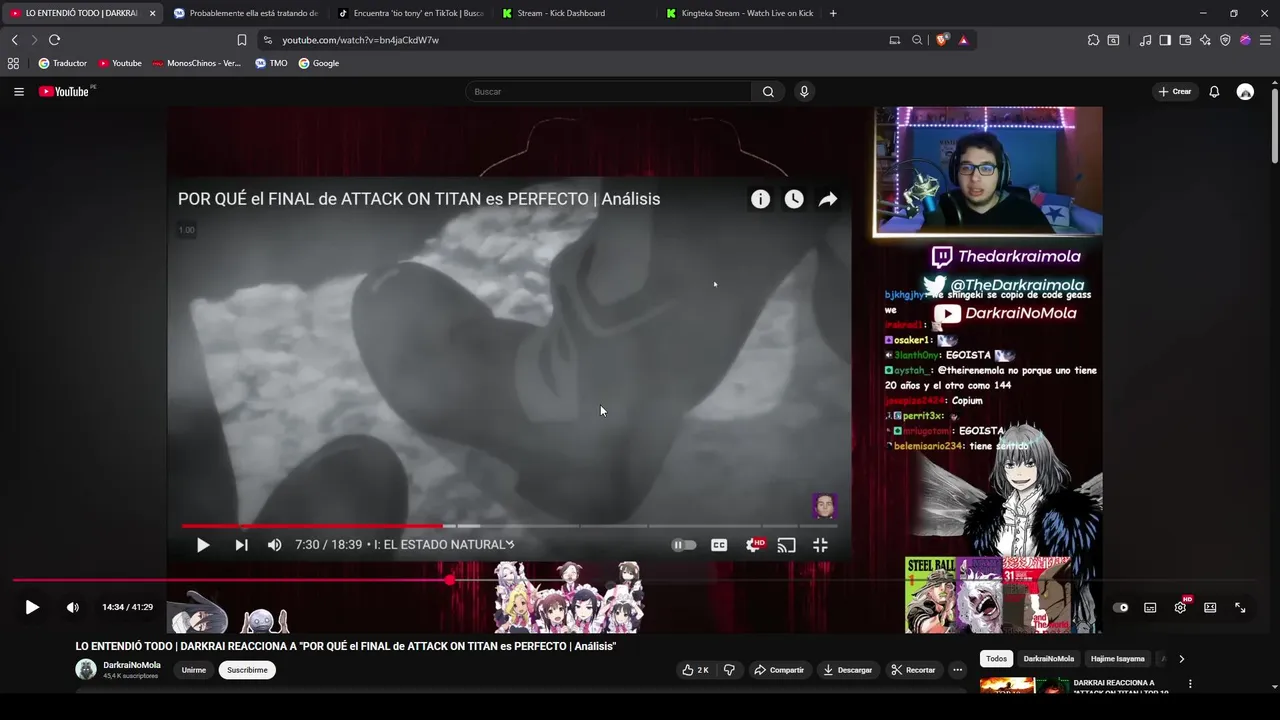The width and height of the screenshot is (1280, 720).
Task: Open the more actions ellipsis menu
Action: (x=958, y=670)
